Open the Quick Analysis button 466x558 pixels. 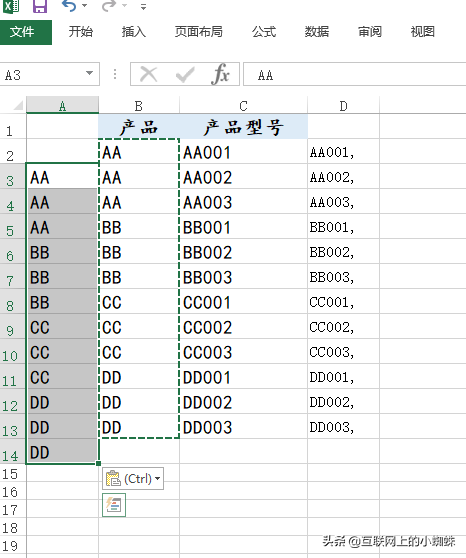point(114,505)
